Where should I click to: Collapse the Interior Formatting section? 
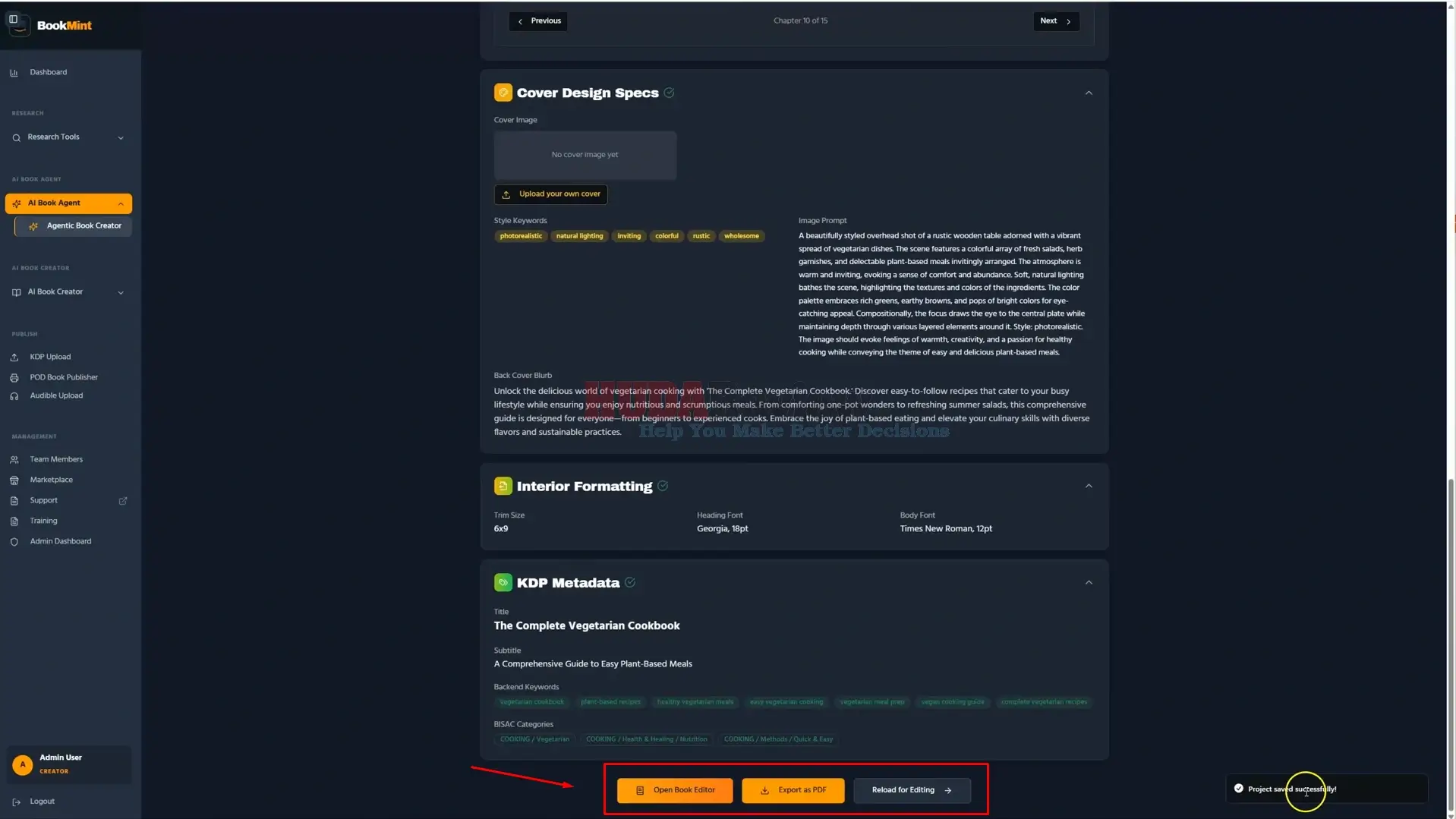coord(1089,487)
